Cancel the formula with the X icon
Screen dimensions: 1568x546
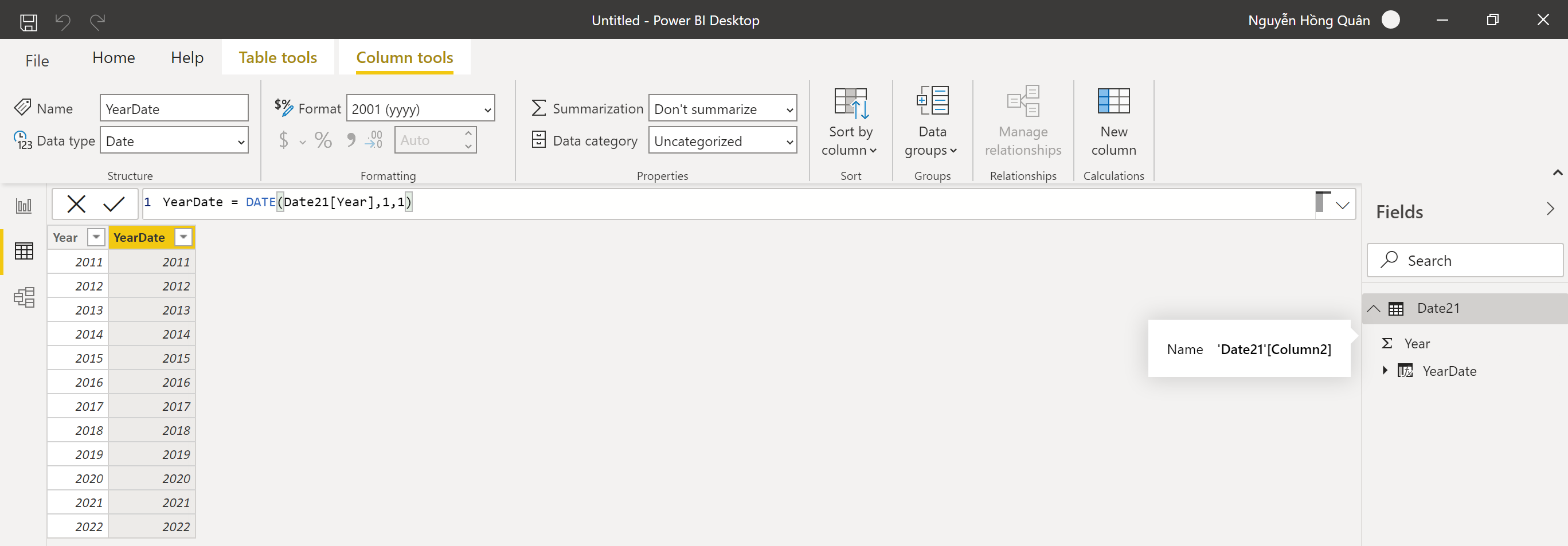[x=77, y=204]
